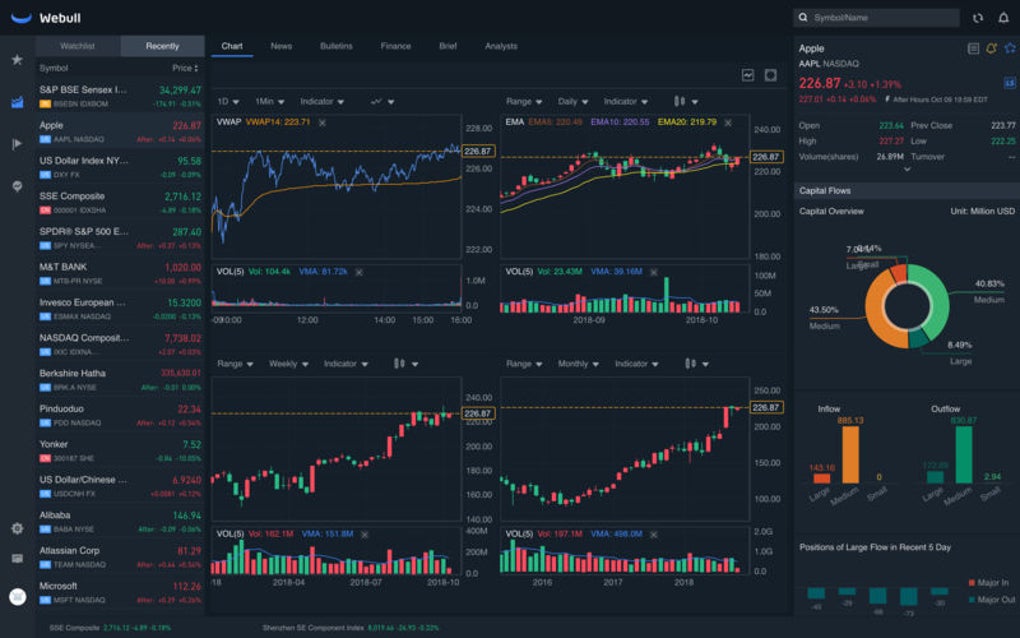Select SSE Composite row in watchlist

tap(120, 202)
